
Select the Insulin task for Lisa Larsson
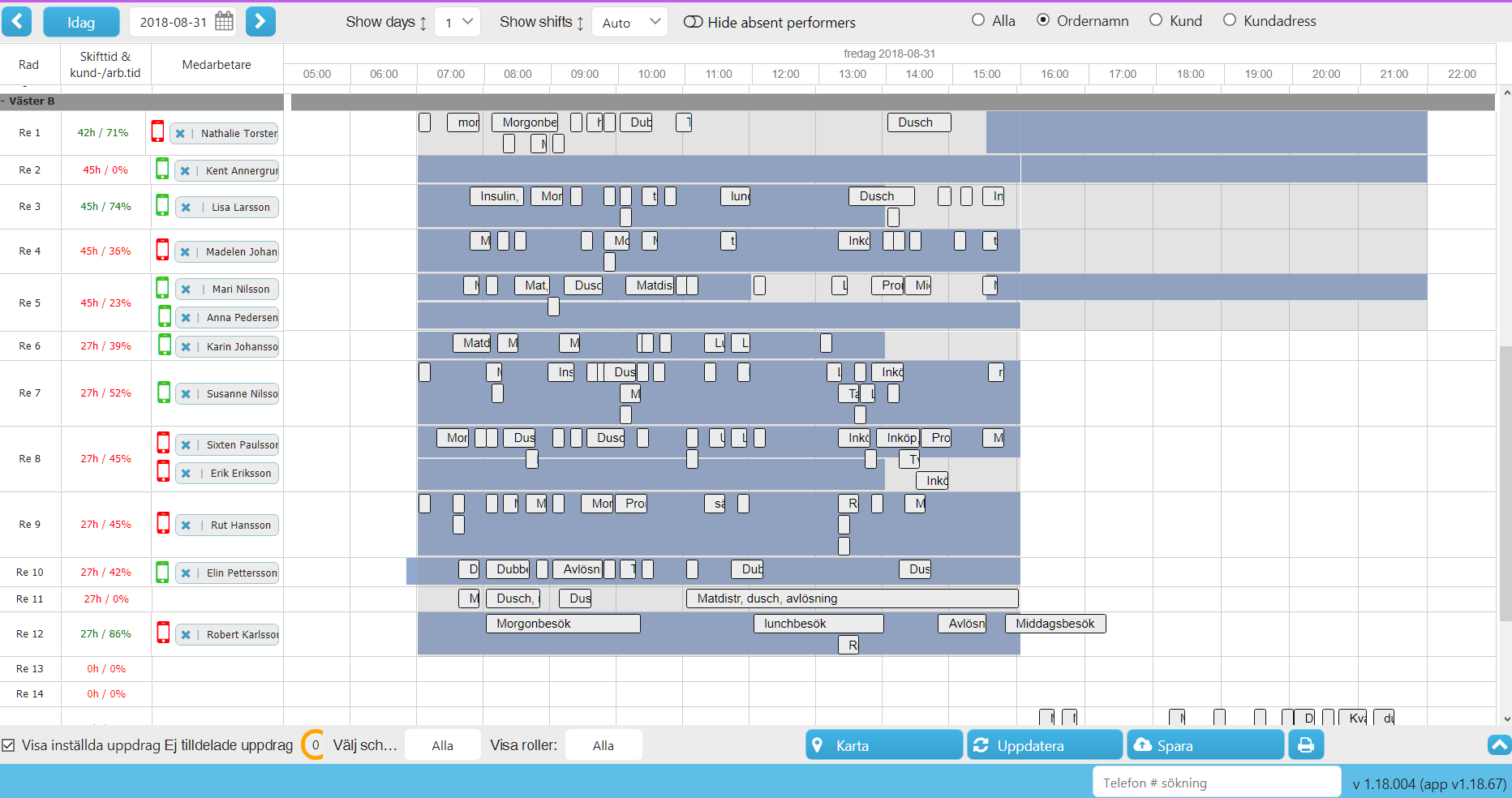click(x=497, y=196)
